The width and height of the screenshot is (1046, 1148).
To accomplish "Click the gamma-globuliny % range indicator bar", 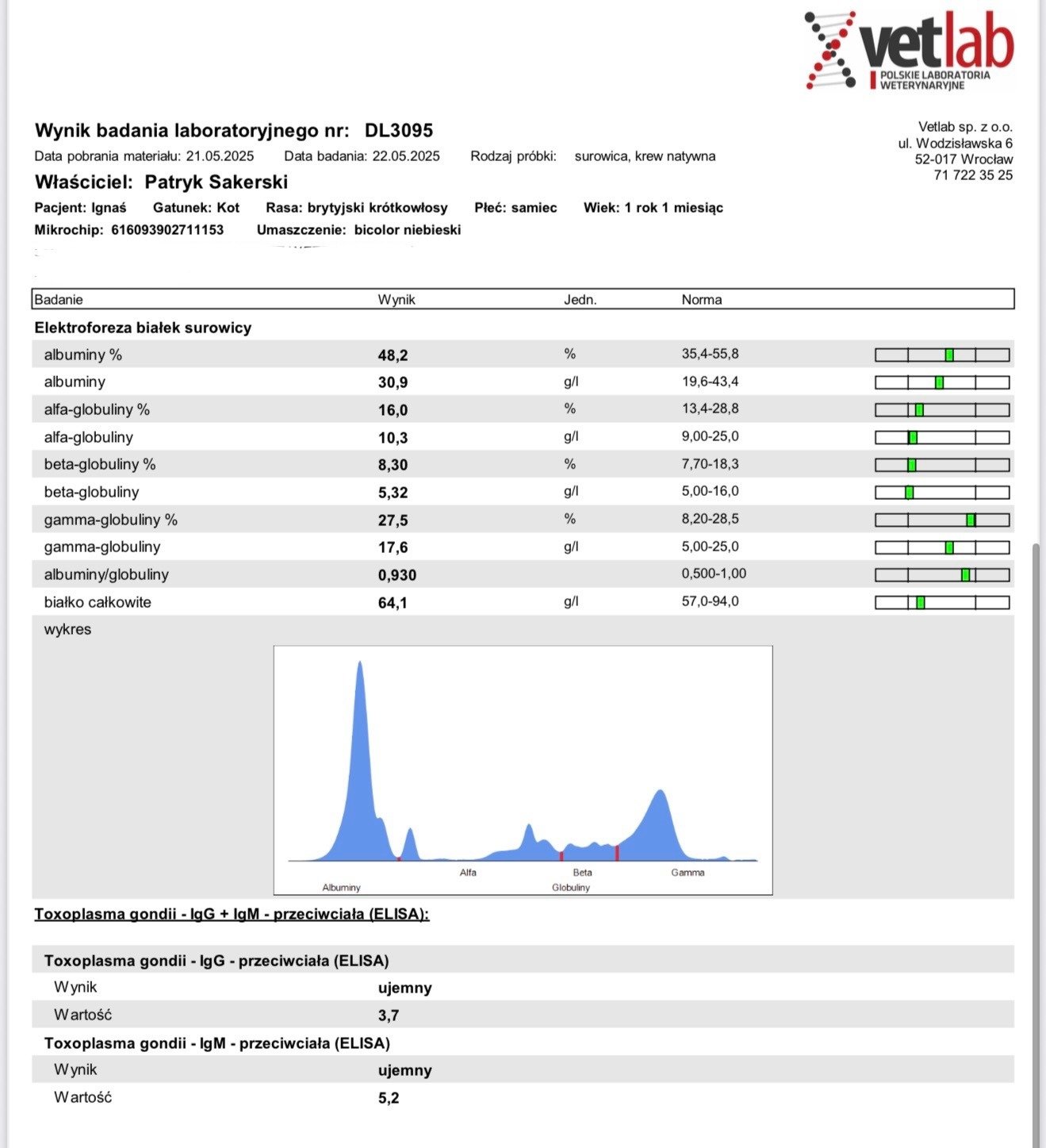I will tap(942, 520).
